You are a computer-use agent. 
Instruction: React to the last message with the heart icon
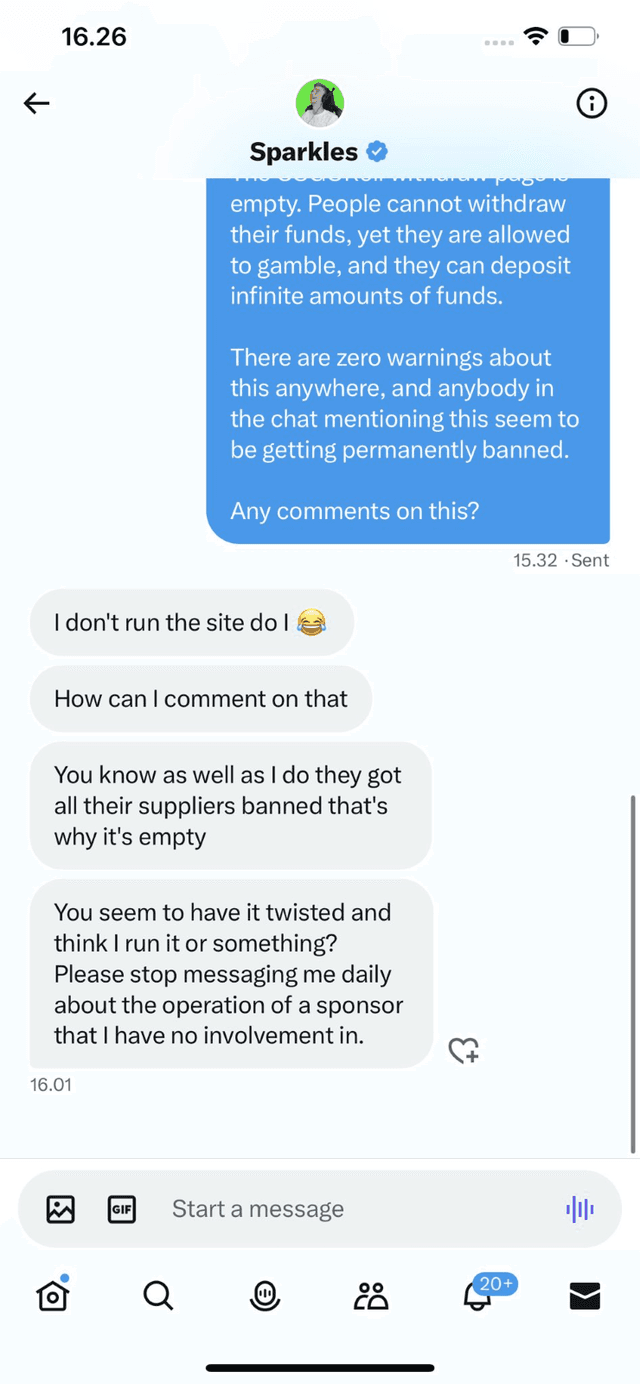(463, 1051)
